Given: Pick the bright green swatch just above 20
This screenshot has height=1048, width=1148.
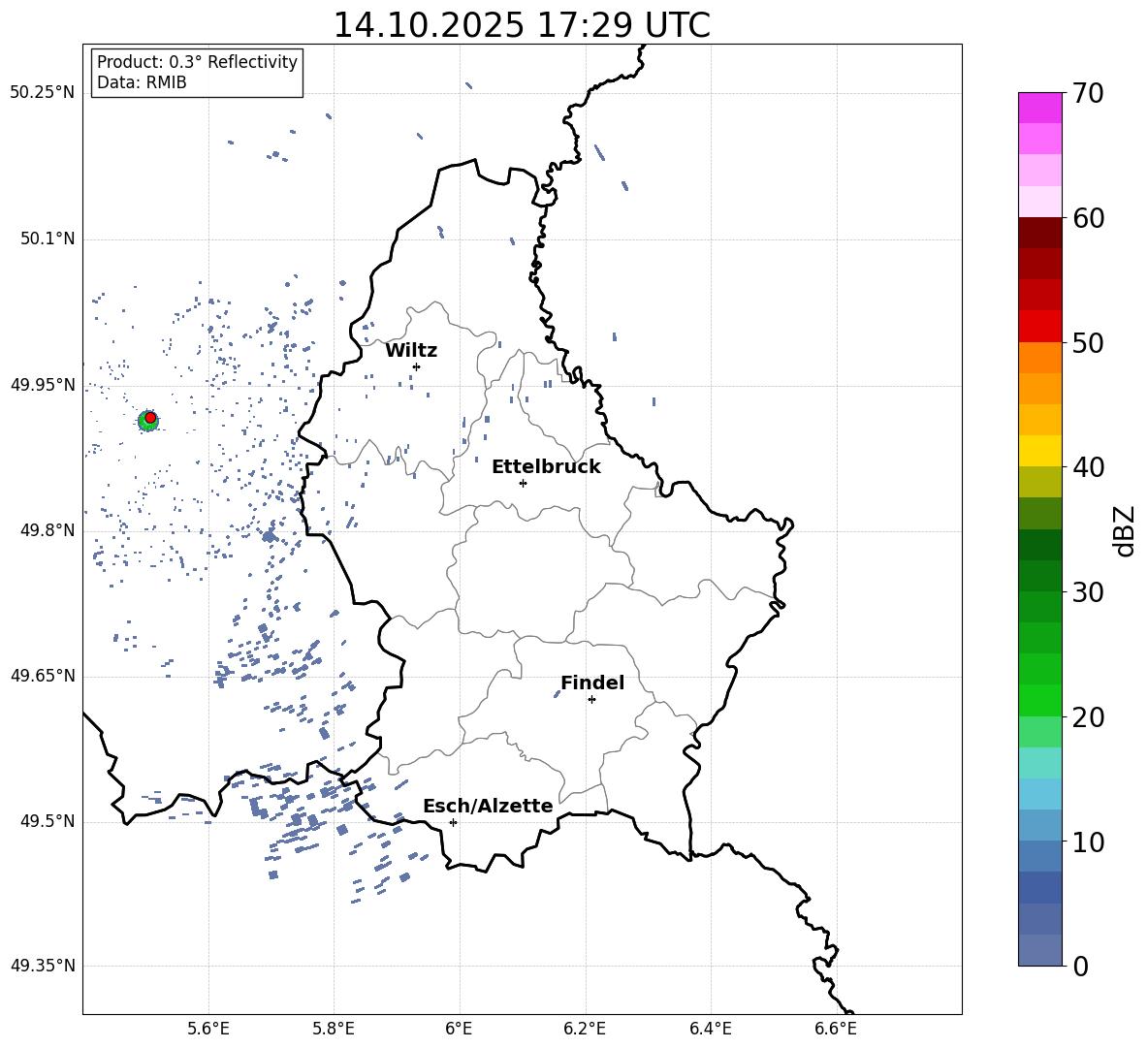Looking at the screenshot, I should tap(1039, 700).
